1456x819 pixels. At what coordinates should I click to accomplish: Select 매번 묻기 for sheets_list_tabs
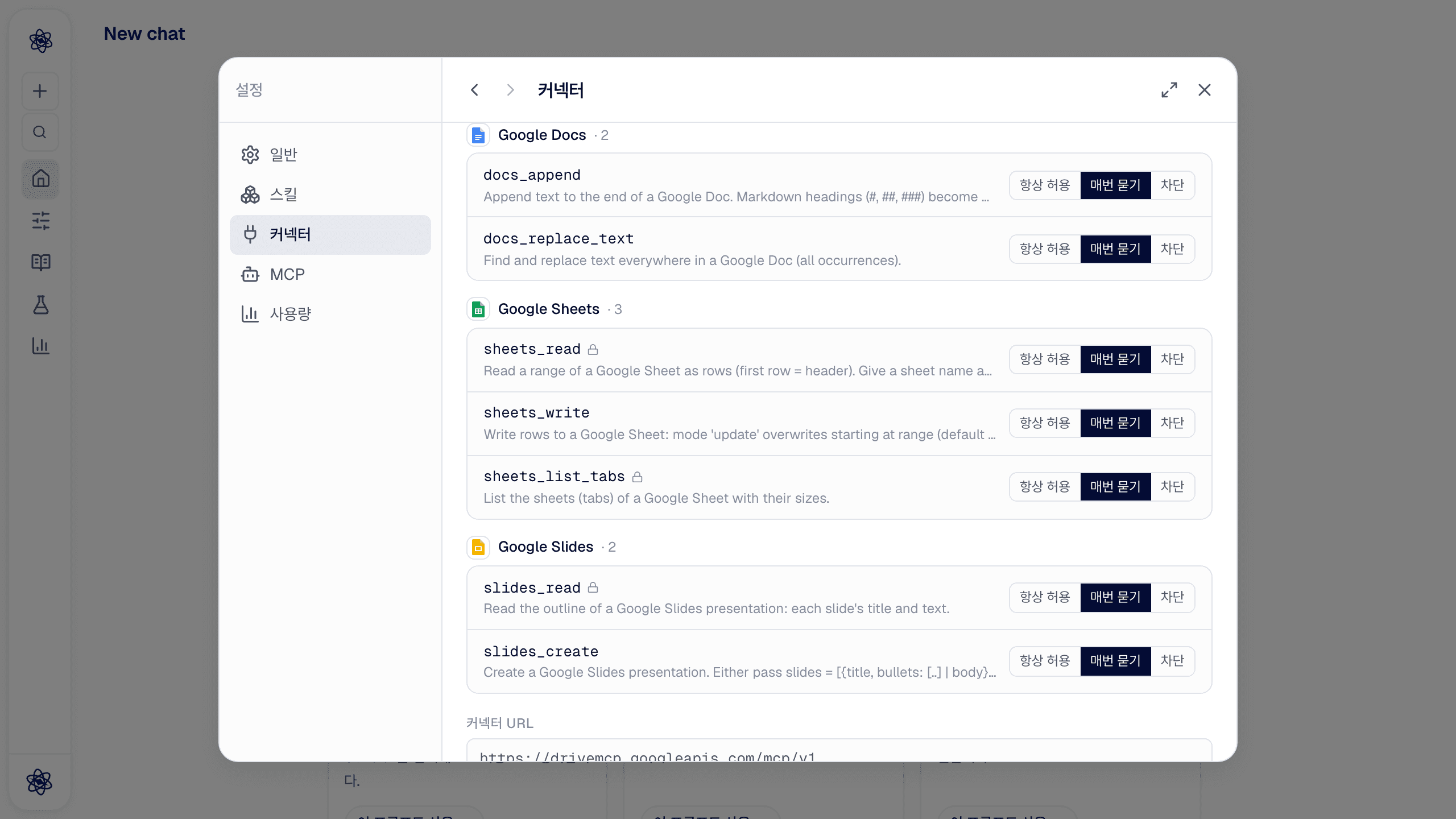coord(1115,487)
